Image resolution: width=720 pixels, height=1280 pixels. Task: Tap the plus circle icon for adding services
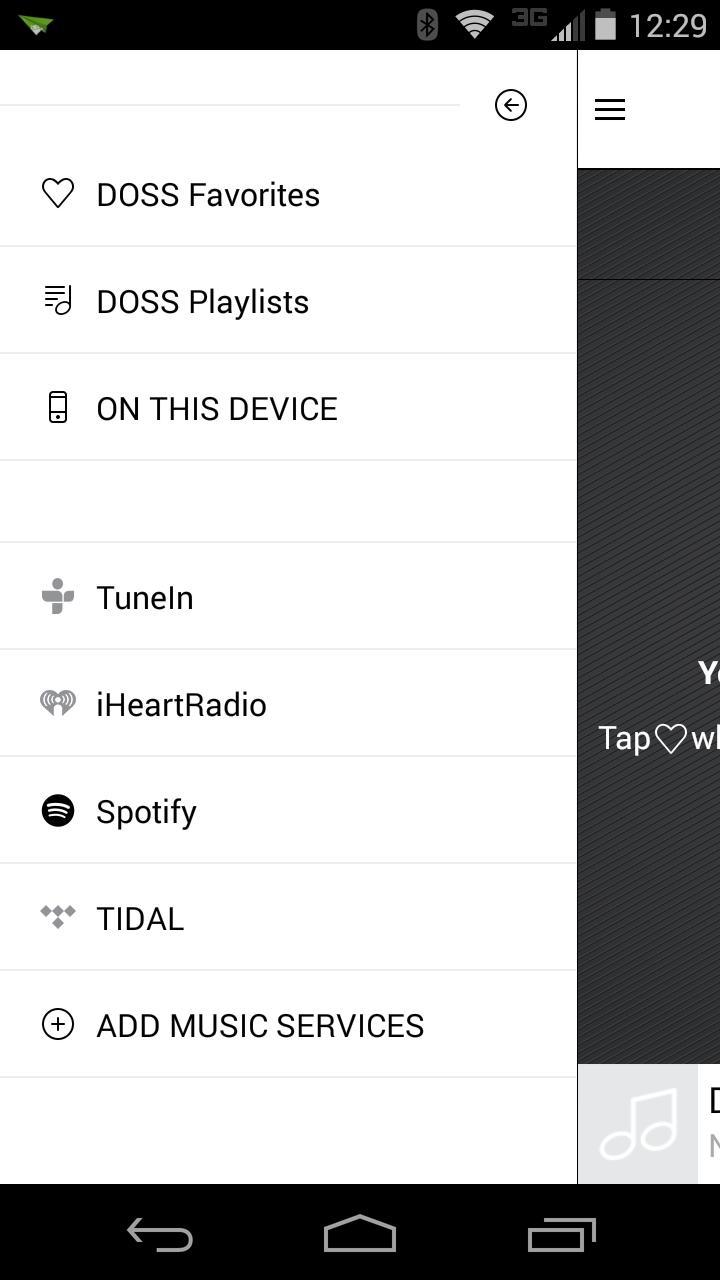coord(58,1024)
